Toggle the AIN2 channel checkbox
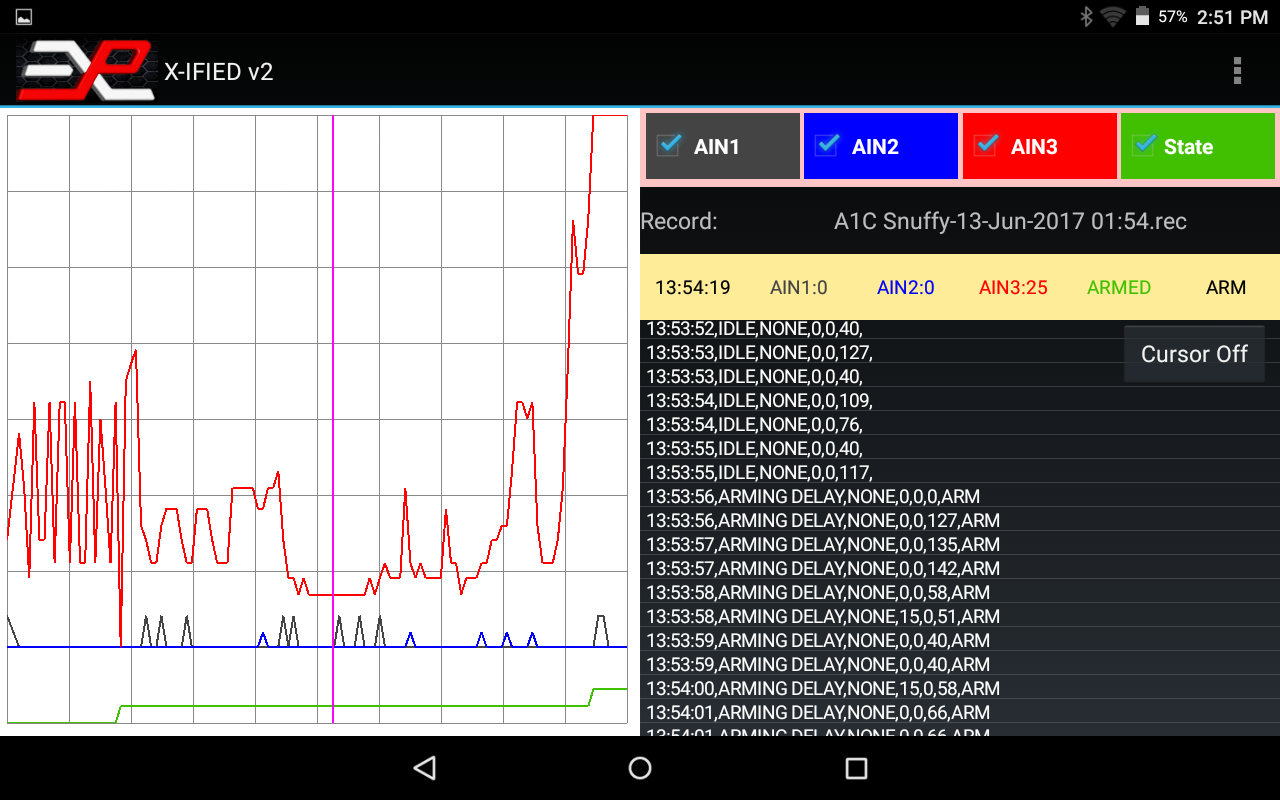The height and width of the screenshot is (800, 1280). tap(827, 146)
